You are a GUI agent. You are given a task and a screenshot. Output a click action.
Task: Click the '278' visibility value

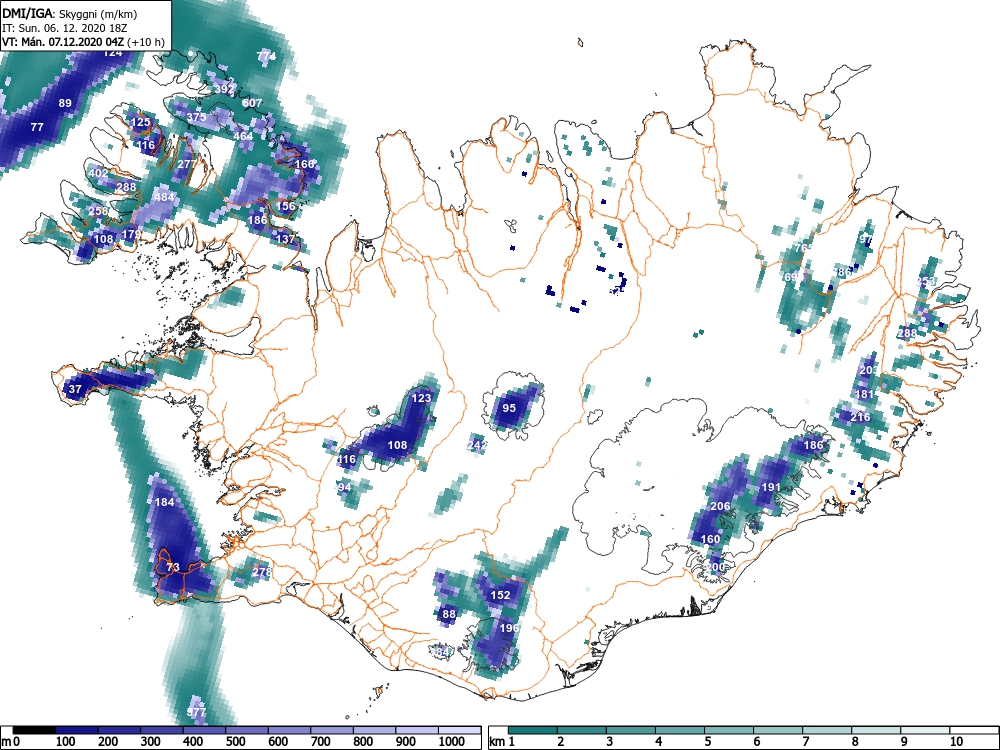click(x=261, y=572)
